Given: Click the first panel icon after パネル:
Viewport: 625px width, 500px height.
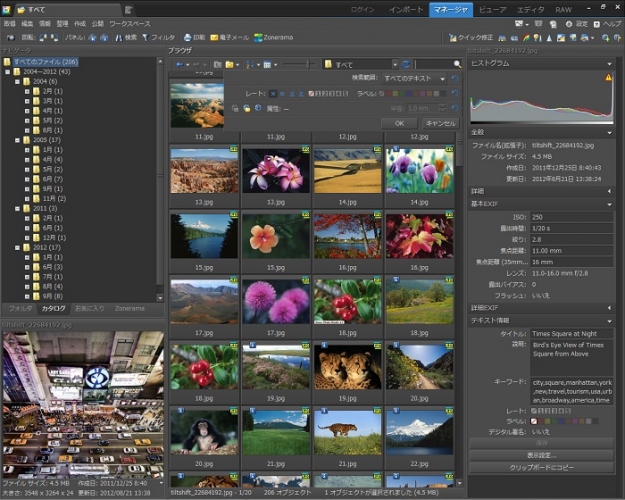Looking at the screenshot, I should tap(92, 37).
